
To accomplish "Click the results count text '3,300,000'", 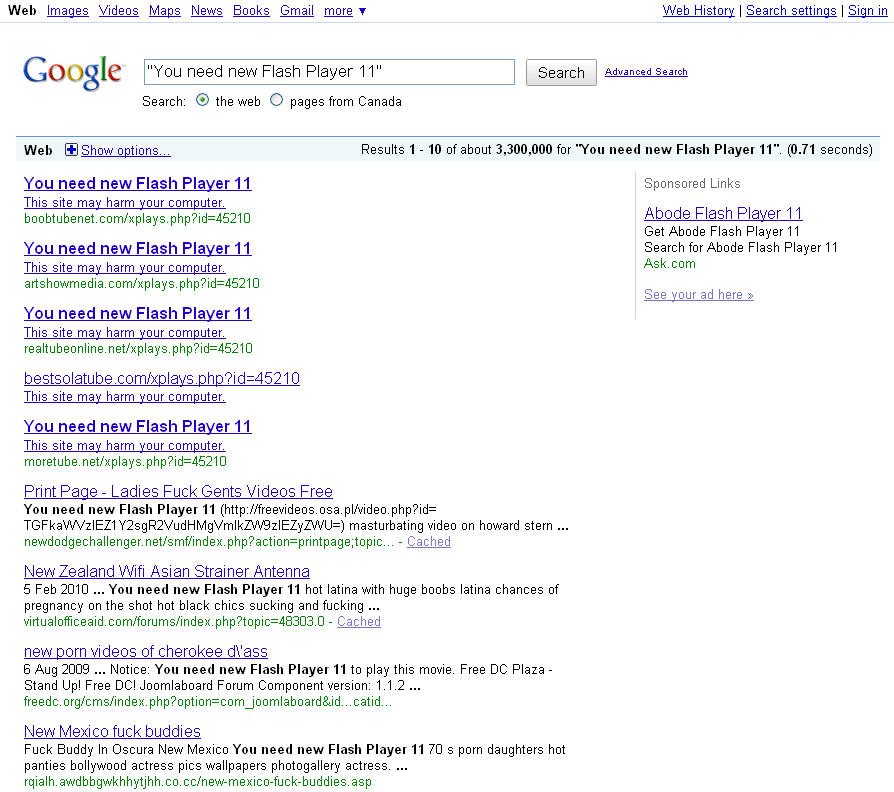I will (x=524, y=149).
